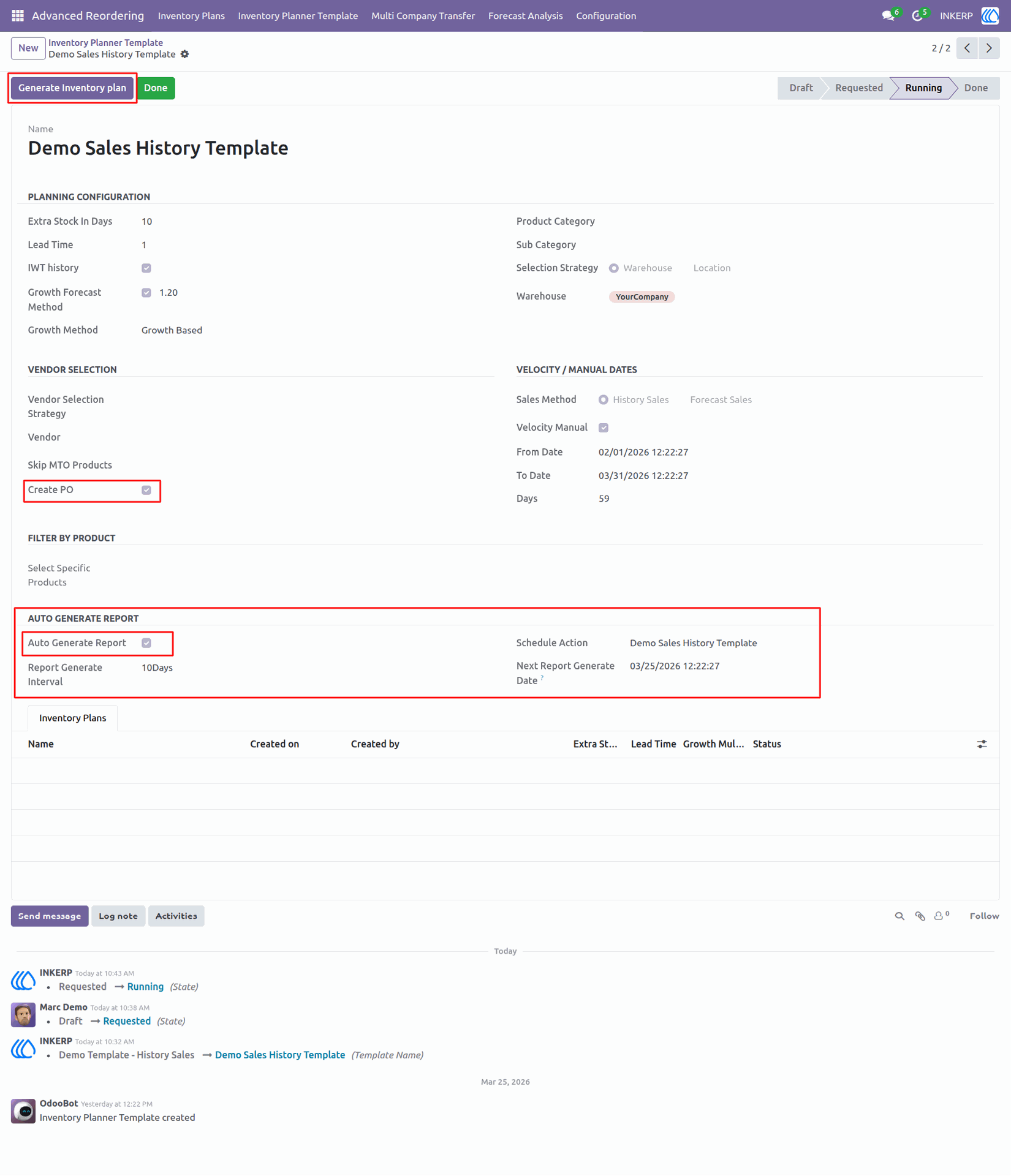Sort by Created on column header
Screen dimensions: 1011x1176
(x=275, y=744)
